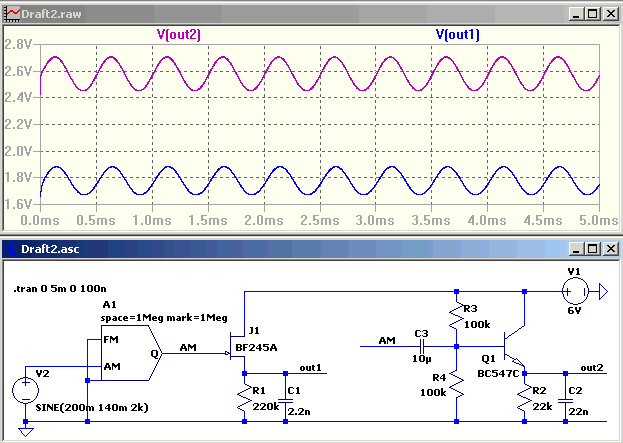Click the 100k value of R3
The height and width of the screenshot is (443, 623).
click(x=477, y=325)
